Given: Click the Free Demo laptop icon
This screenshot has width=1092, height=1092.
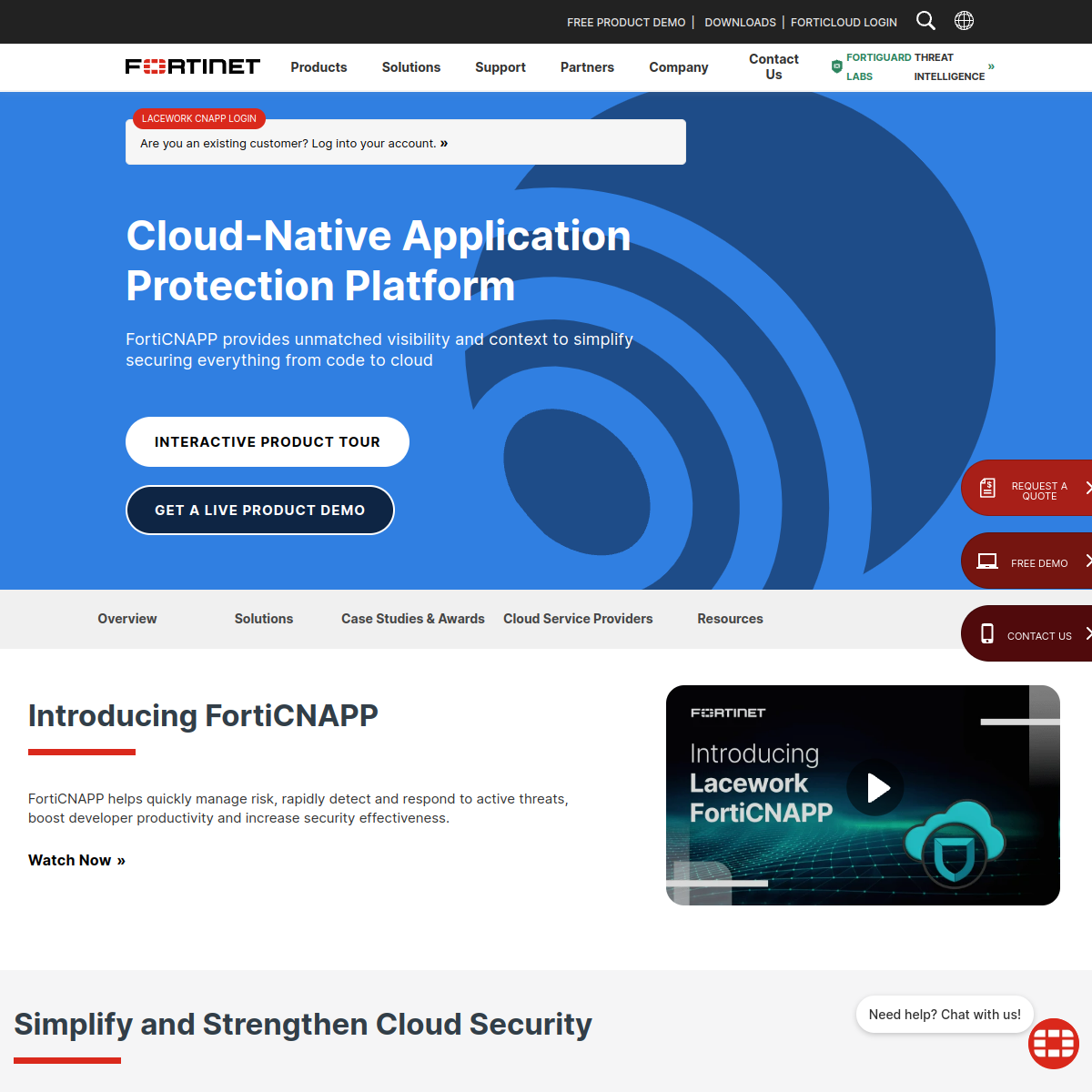Looking at the screenshot, I should (x=987, y=561).
